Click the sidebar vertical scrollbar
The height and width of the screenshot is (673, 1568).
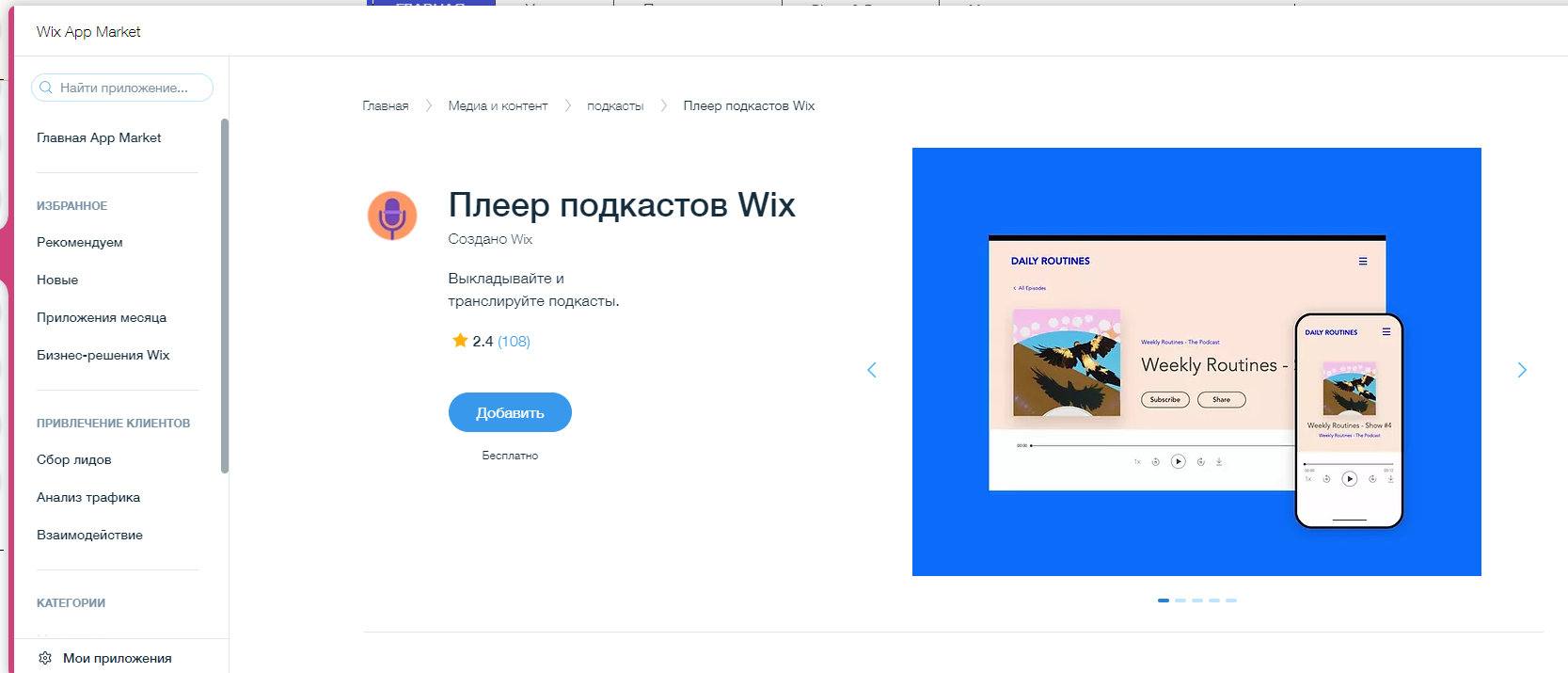(x=225, y=296)
